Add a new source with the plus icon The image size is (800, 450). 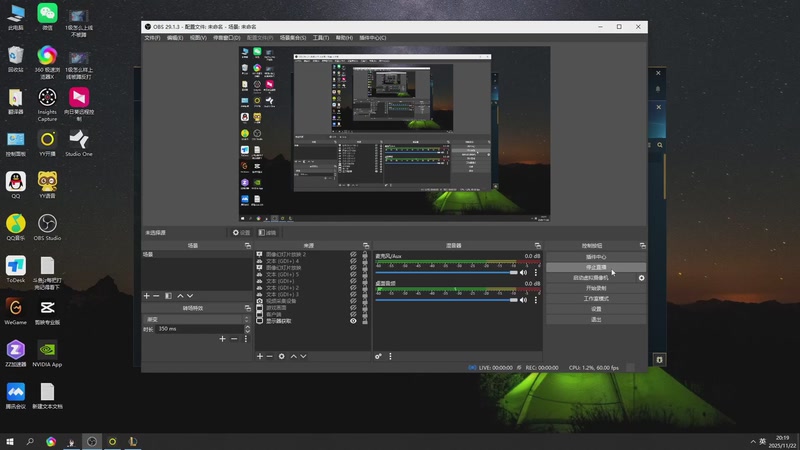(x=260, y=356)
